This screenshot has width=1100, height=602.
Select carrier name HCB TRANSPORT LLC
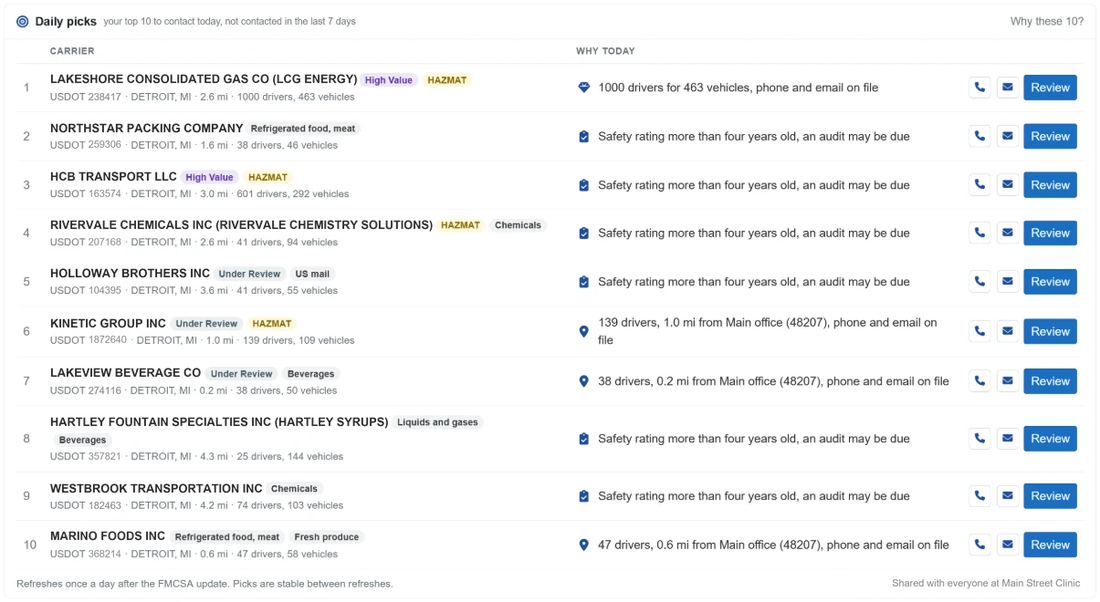[114, 177]
